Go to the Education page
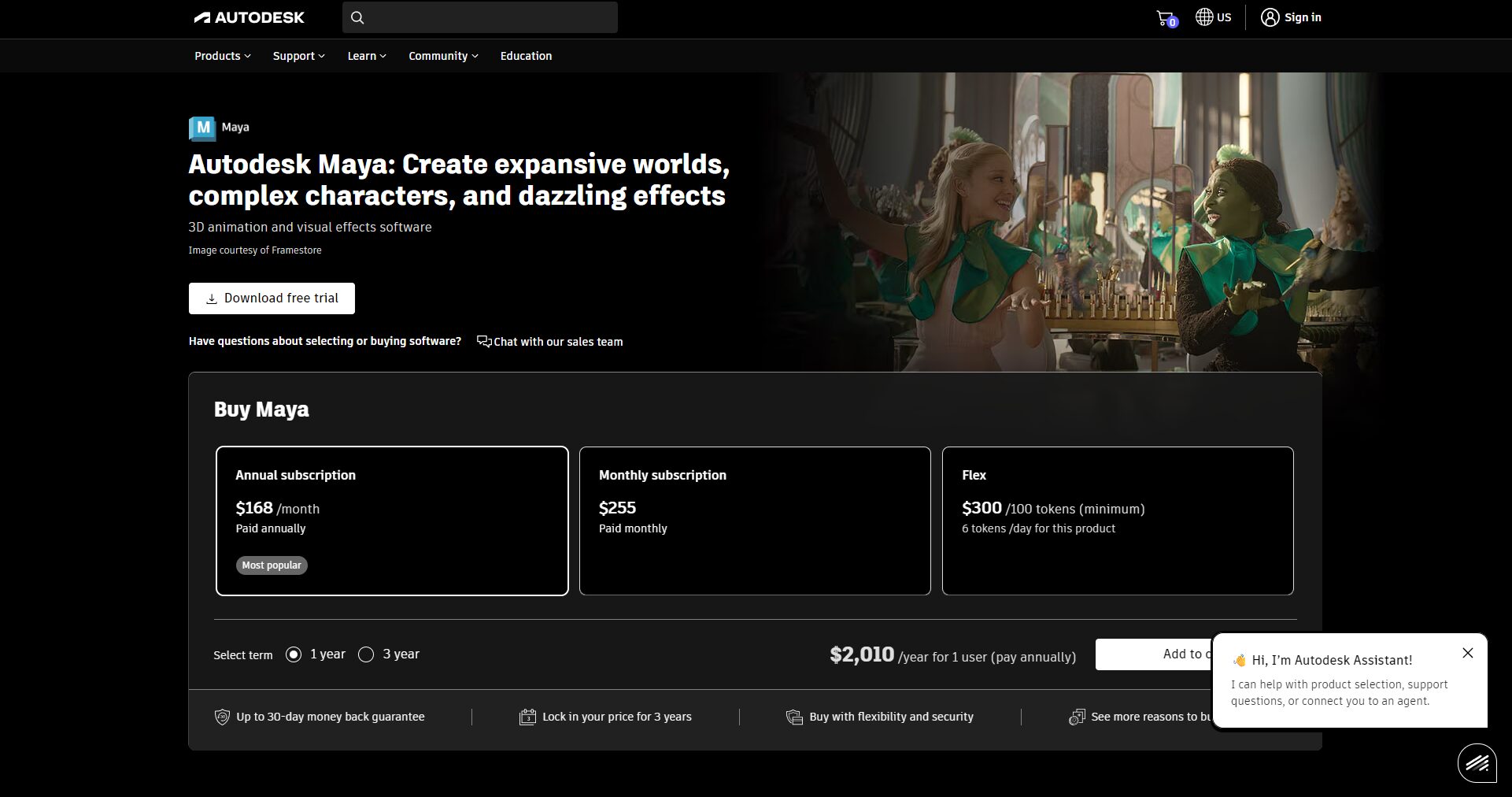The height and width of the screenshot is (797, 1512). pyautogui.click(x=526, y=56)
